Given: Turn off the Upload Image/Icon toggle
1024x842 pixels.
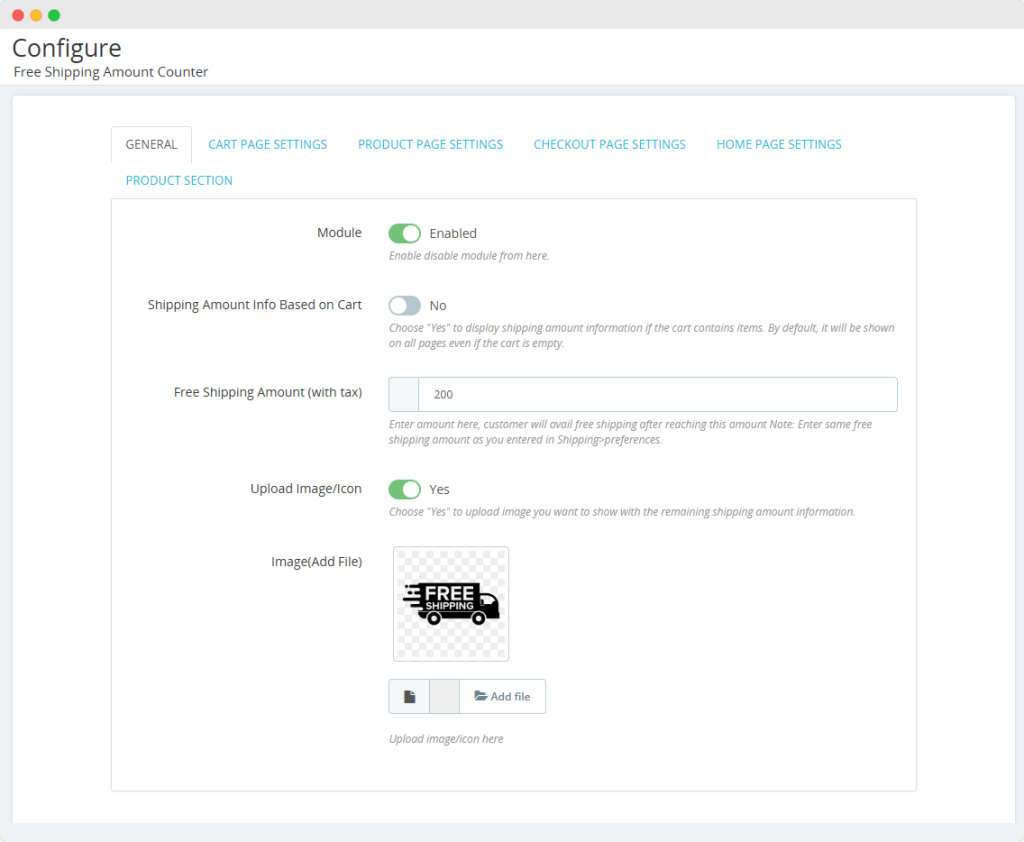Looking at the screenshot, I should (x=404, y=489).
